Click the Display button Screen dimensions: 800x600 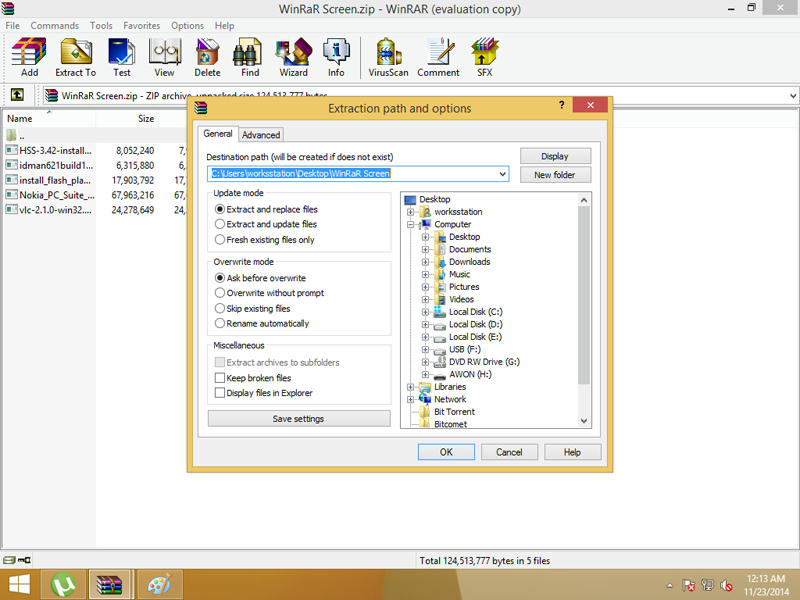(555, 156)
